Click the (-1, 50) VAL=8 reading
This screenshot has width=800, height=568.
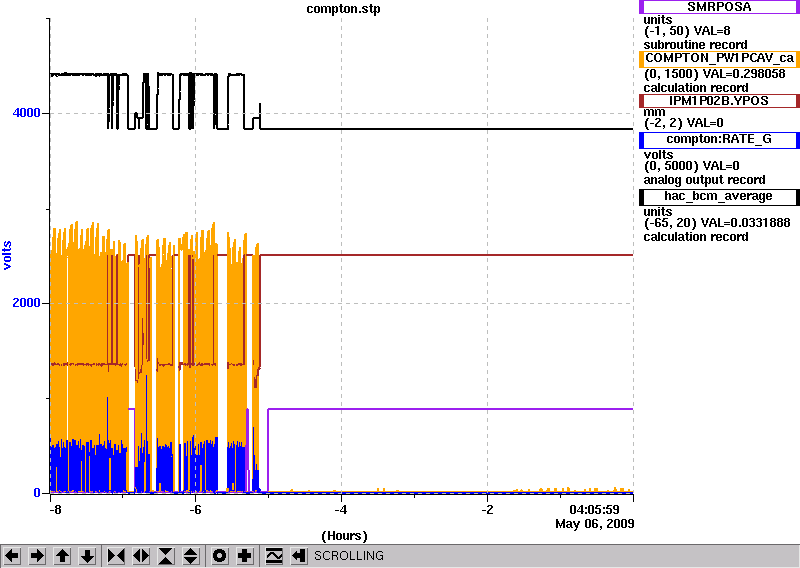click(687, 32)
